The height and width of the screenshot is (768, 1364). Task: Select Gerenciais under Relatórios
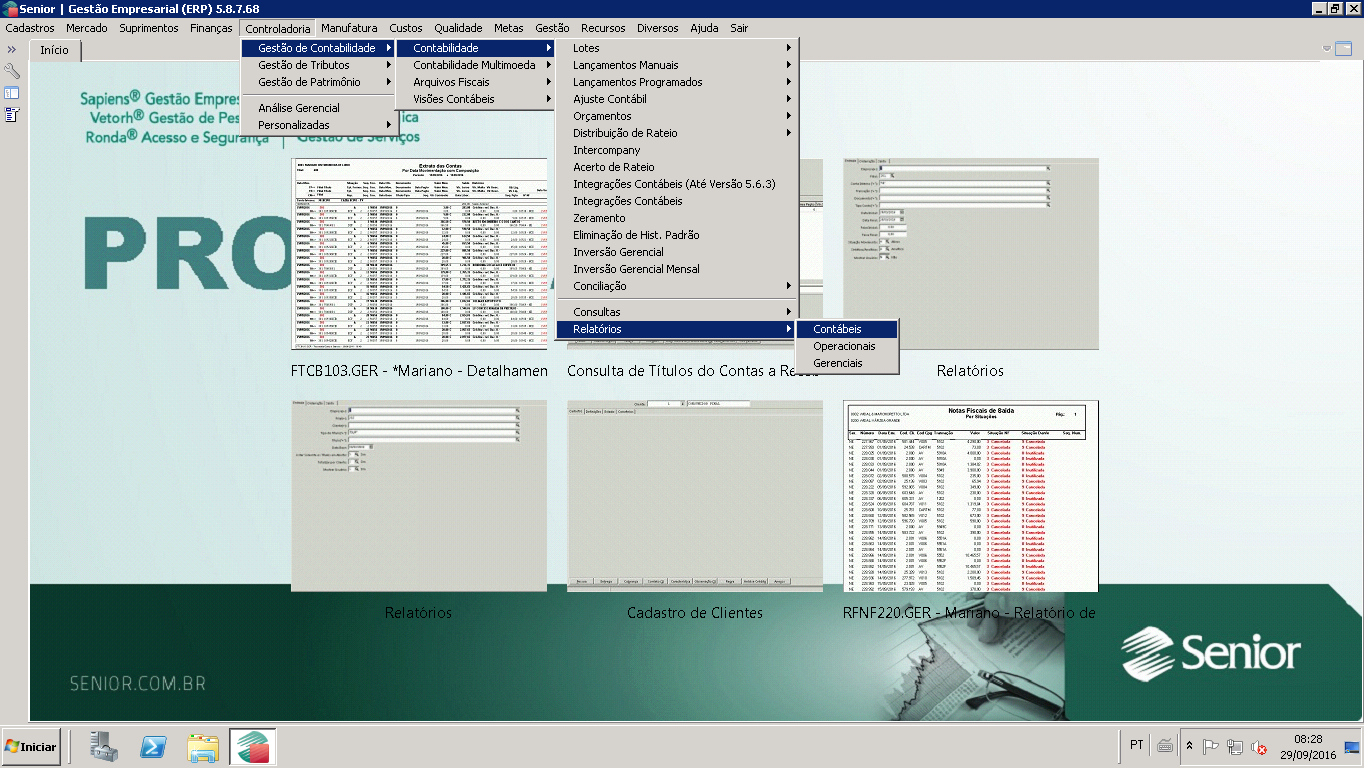[847, 363]
